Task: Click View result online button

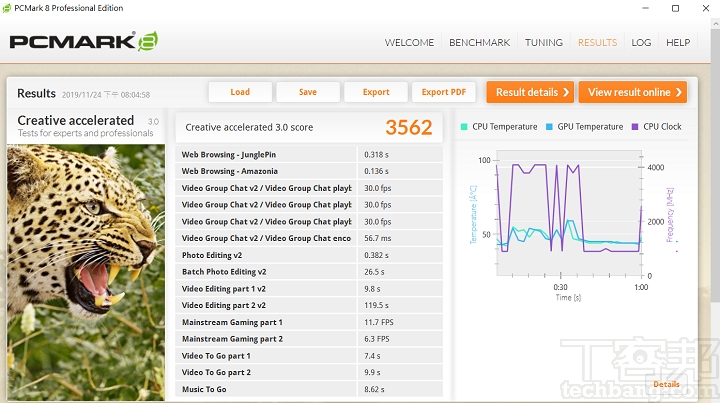Action: 632,92
